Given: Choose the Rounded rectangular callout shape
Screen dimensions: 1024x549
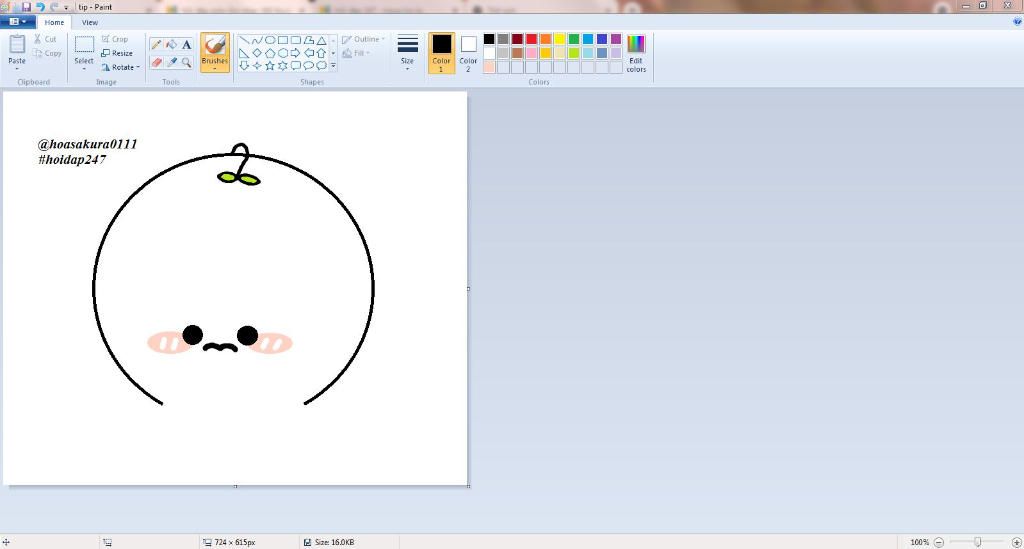Looking at the screenshot, I should click(x=295, y=65).
